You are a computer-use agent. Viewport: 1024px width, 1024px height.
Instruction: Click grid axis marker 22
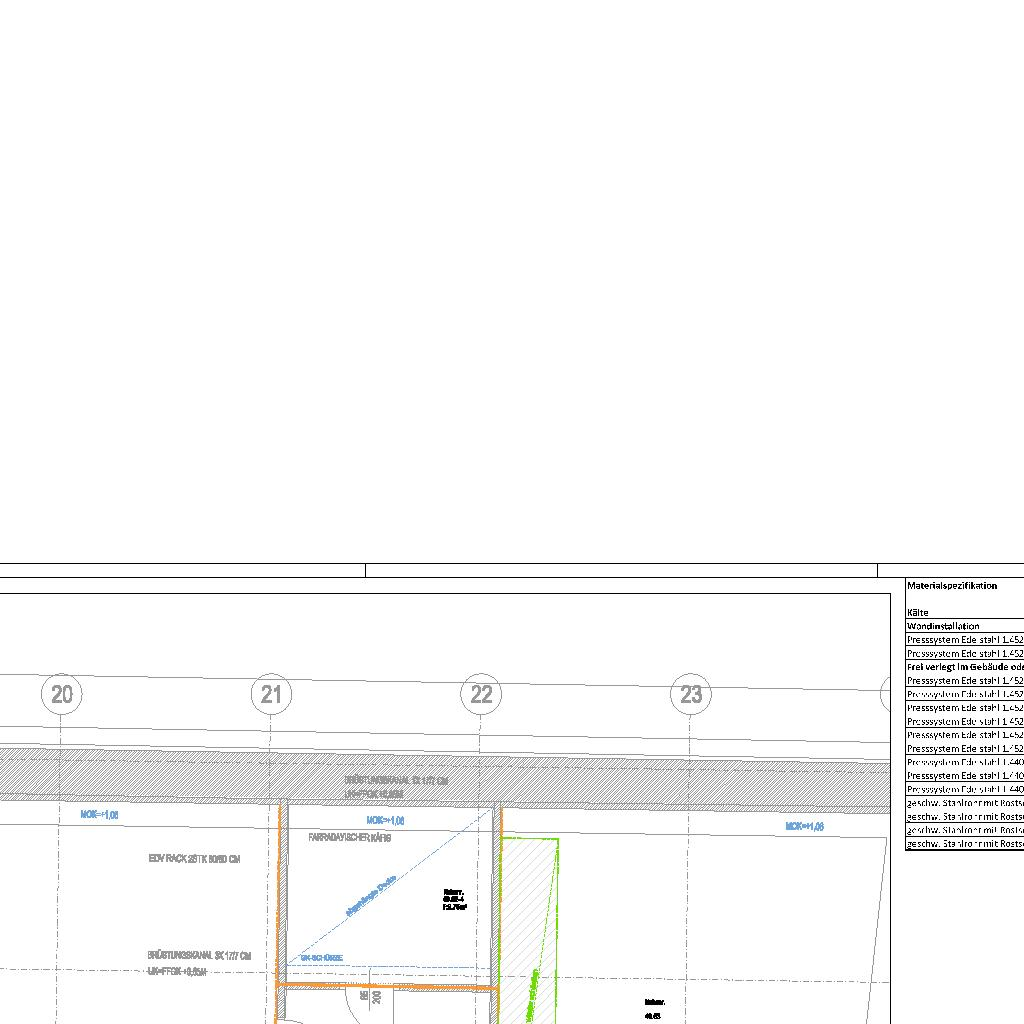[x=481, y=694]
